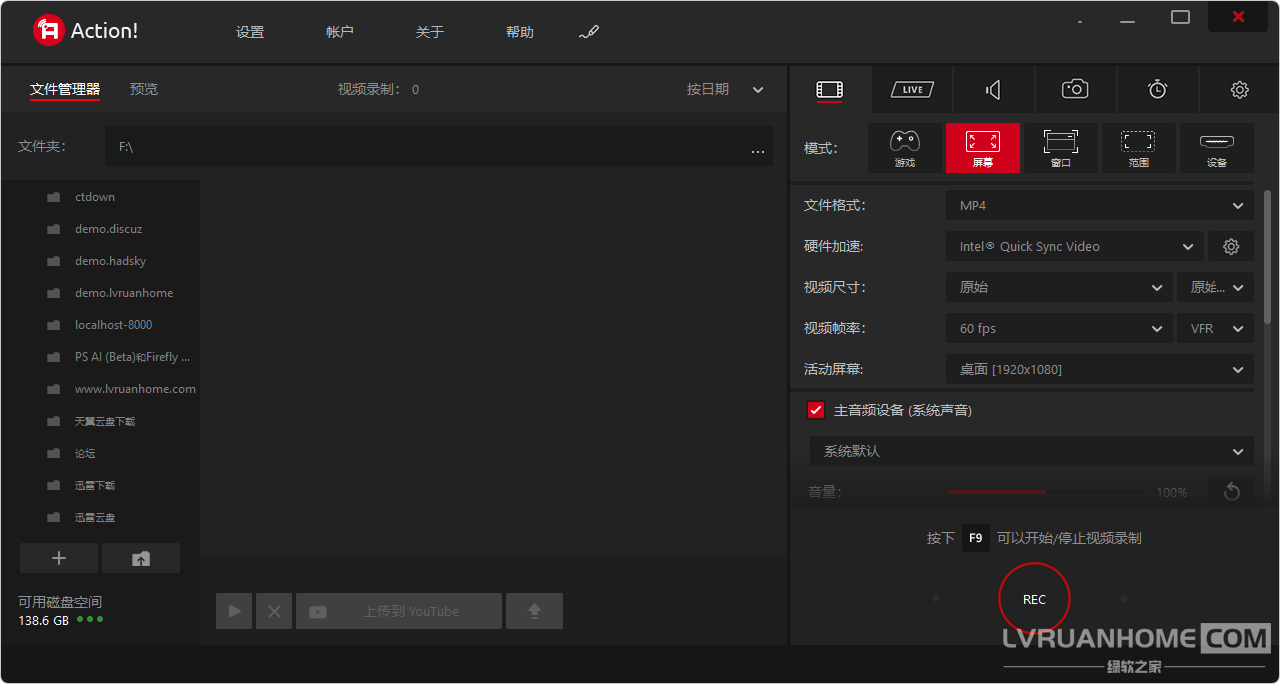Screen dimensions: 1280x684
Task: Open the LIVE streaming tab
Action: [912, 90]
